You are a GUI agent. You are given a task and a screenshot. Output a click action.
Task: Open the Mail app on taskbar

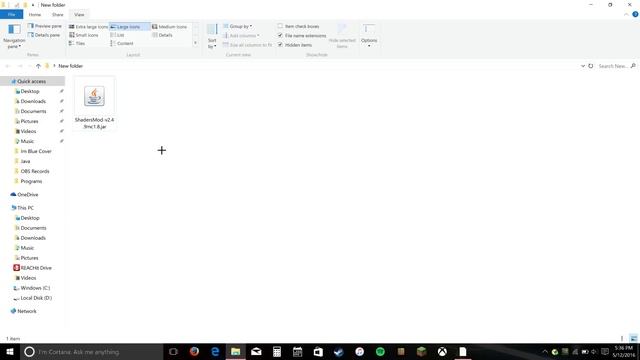click(x=256, y=351)
